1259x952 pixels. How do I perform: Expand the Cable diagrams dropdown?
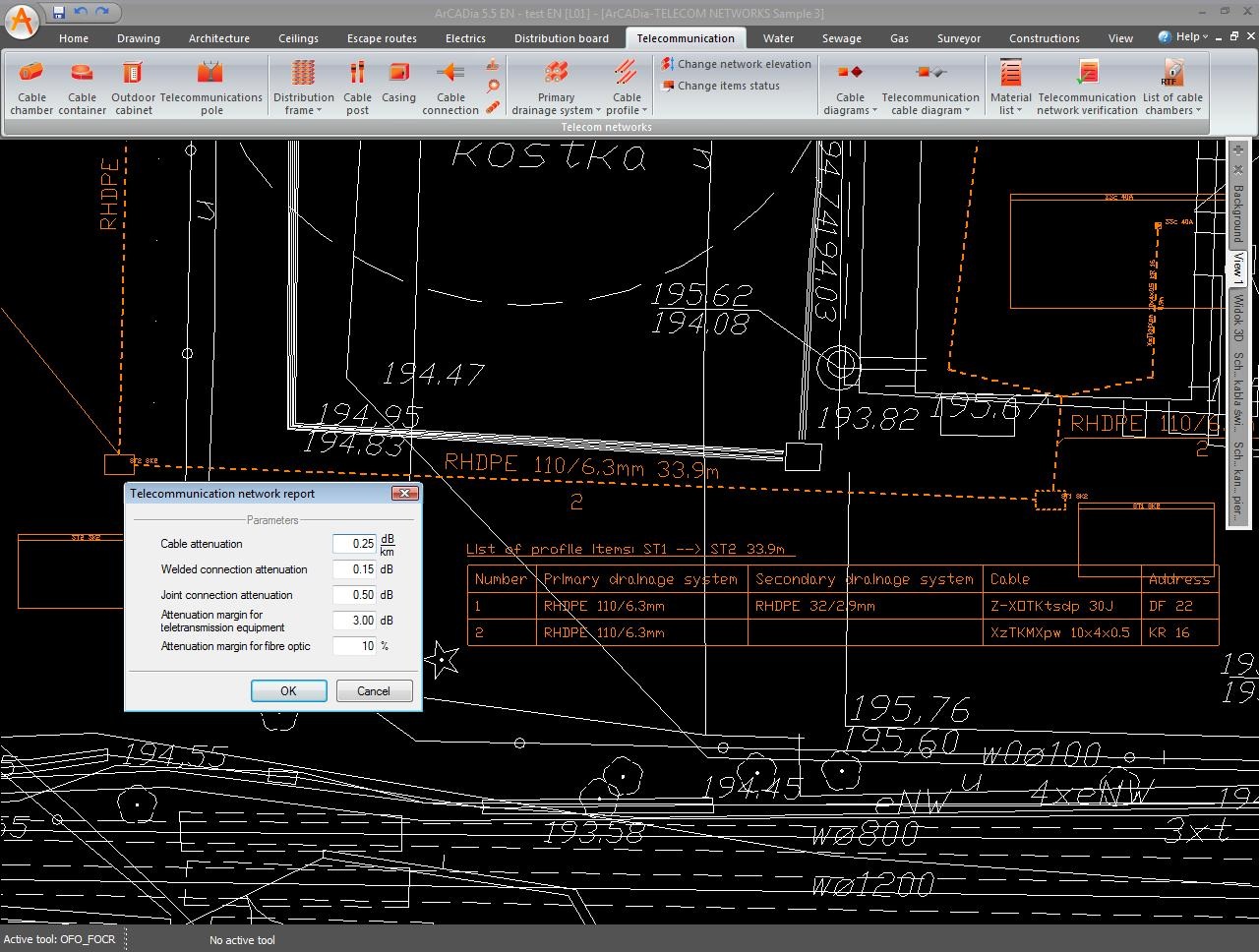click(x=851, y=110)
